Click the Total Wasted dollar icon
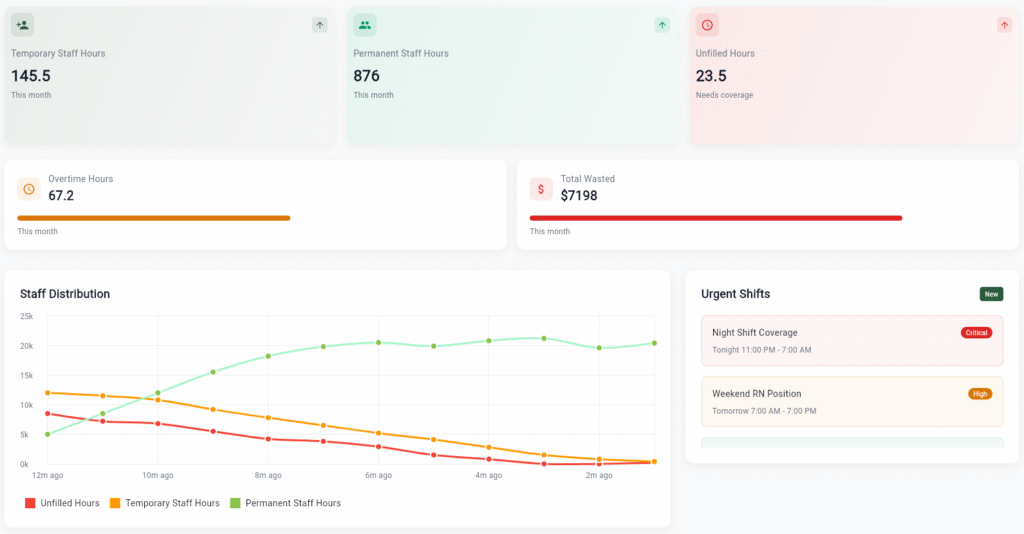Image resolution: width=1024 pixels, height=534 pixels. coord(541,188)
